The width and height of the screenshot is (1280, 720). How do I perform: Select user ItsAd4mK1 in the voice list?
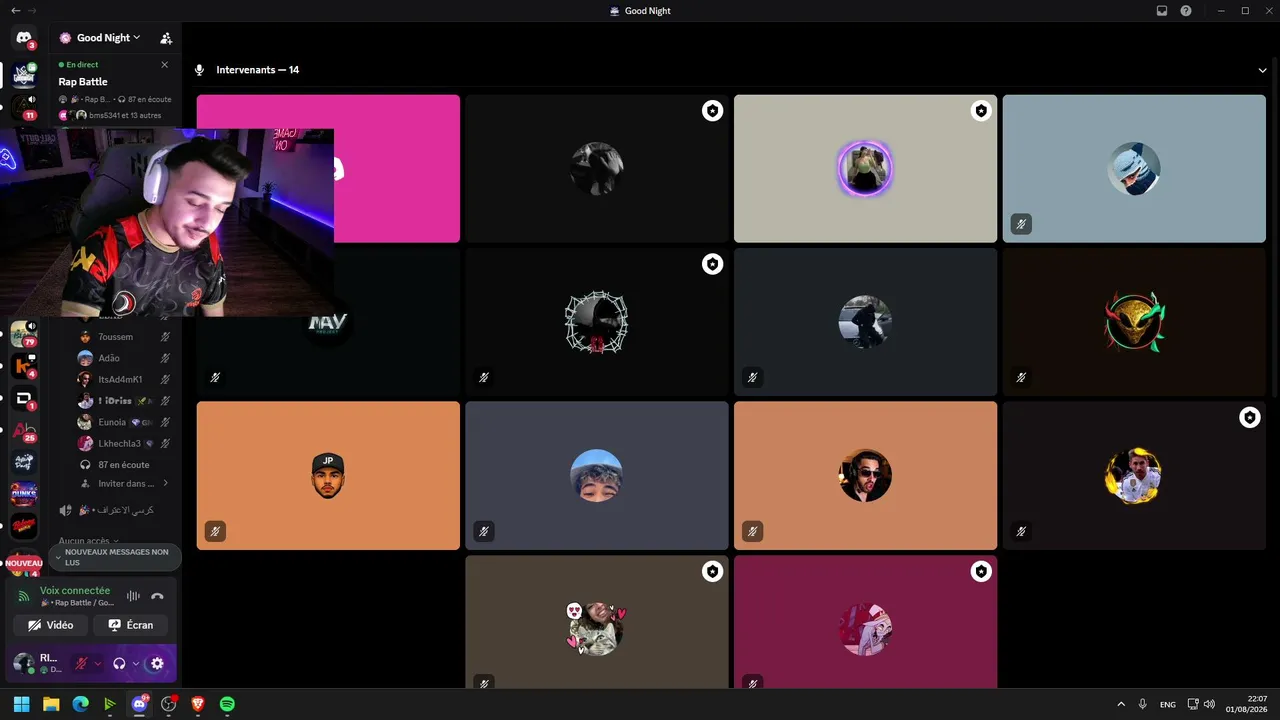point(124,379)
